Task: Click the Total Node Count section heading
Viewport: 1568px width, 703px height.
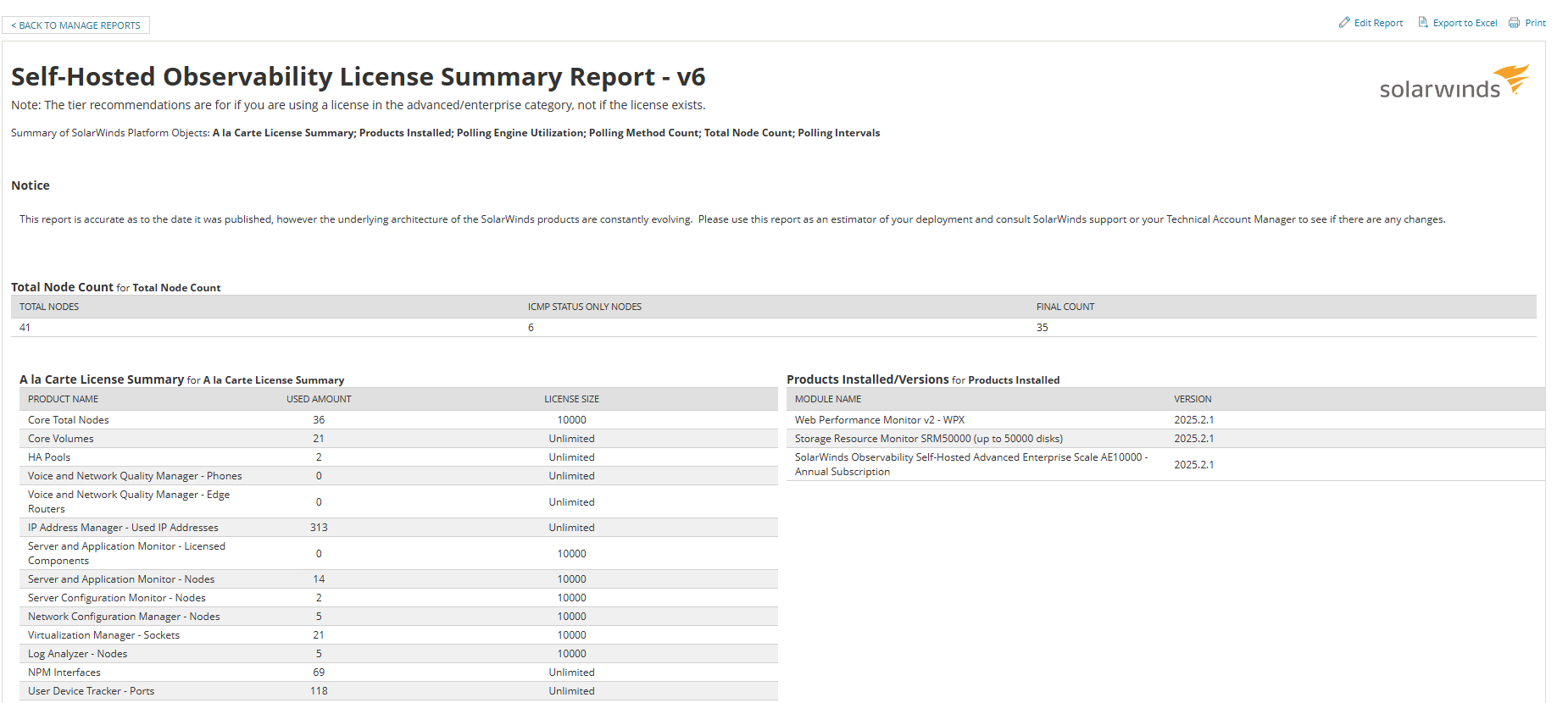Action: tap(62, 287)
